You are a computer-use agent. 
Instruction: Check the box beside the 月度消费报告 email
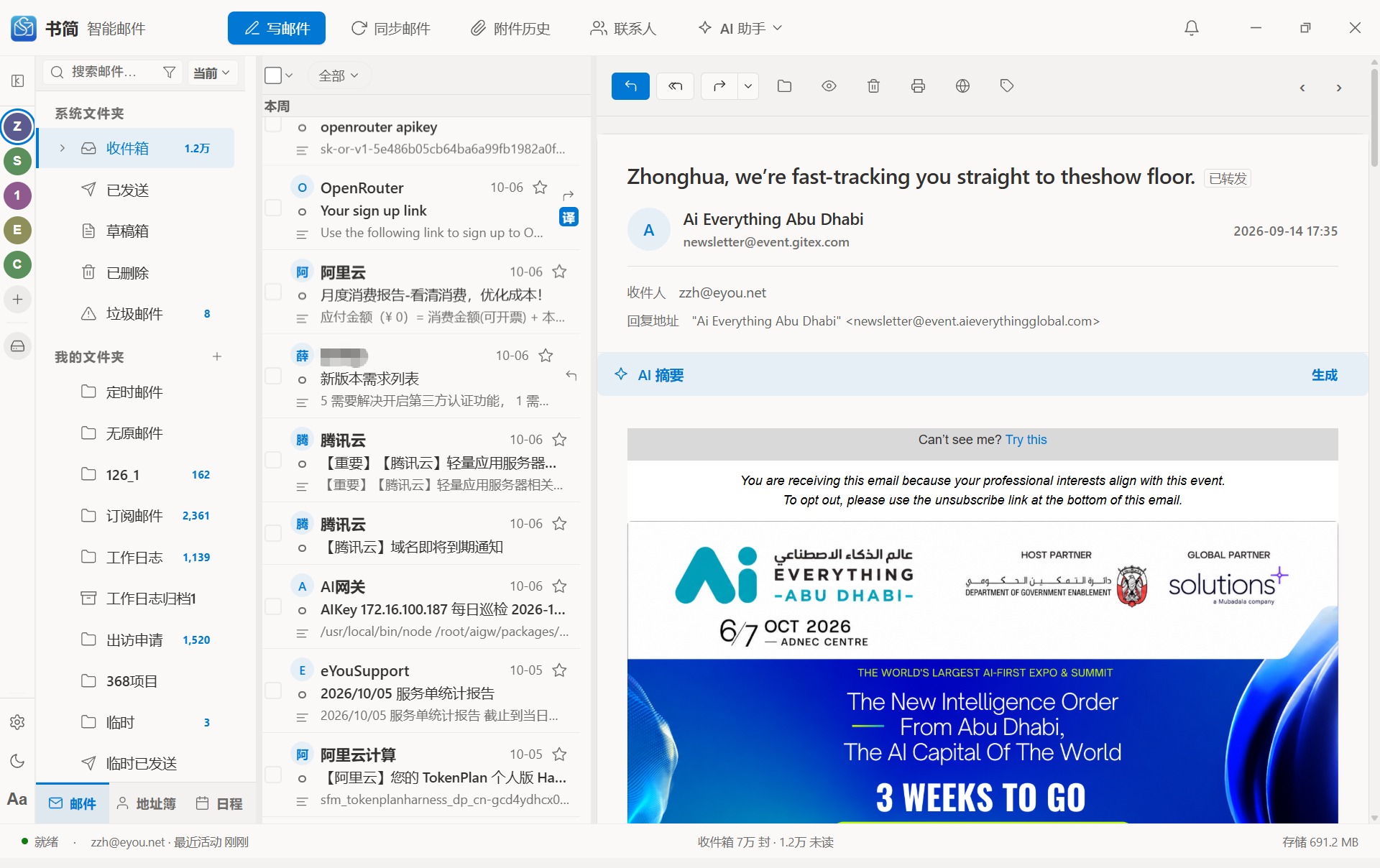click(273, 292)
